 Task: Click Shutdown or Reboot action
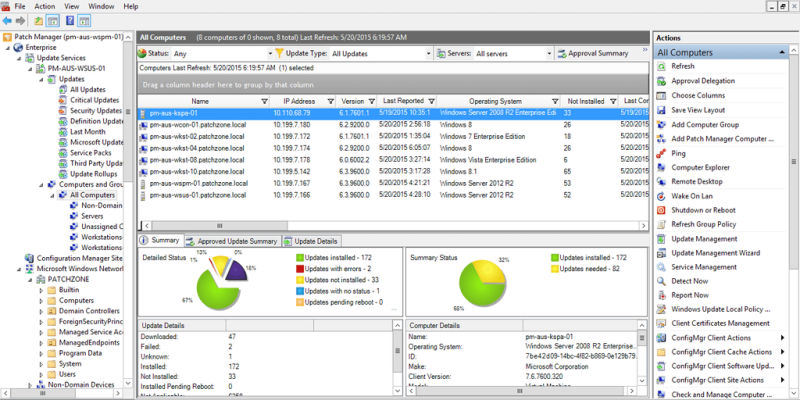point(703,210)
